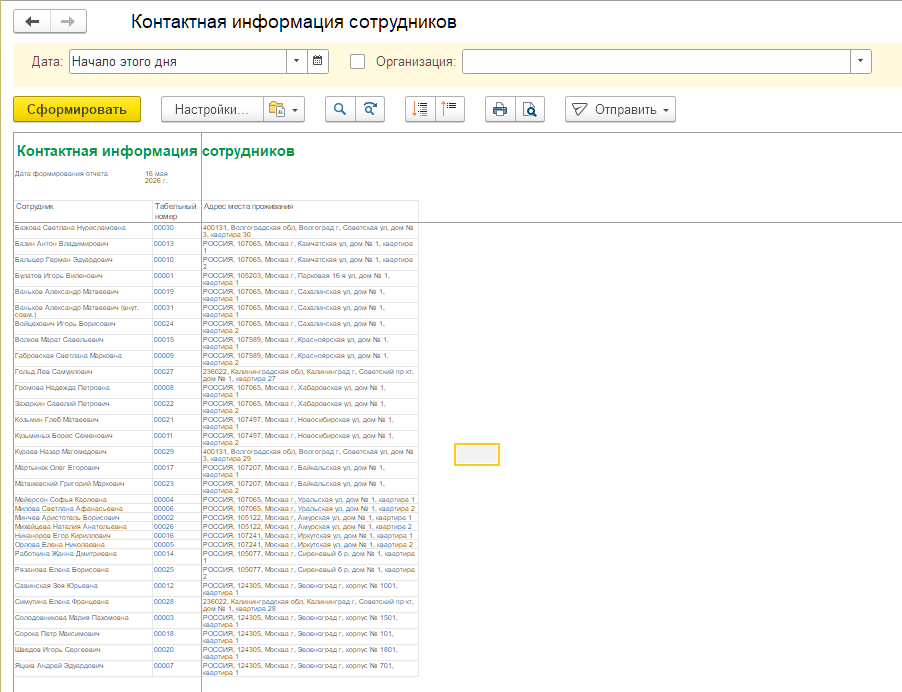This screenshot has height=692, width=902.
Task: Select the date cell '16 мая 2026 г.'
Action: (x=156, y=177)
